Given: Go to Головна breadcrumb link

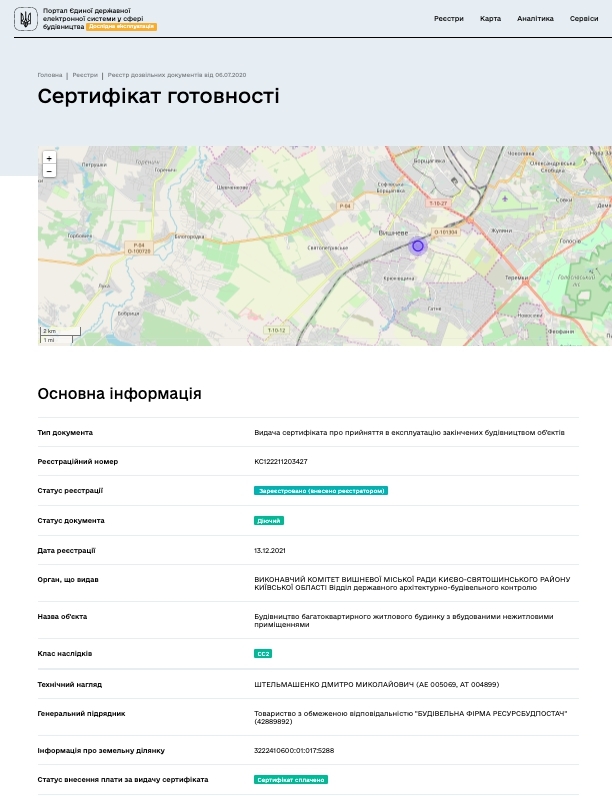Looking at the screenshot, I should [50, 75].
